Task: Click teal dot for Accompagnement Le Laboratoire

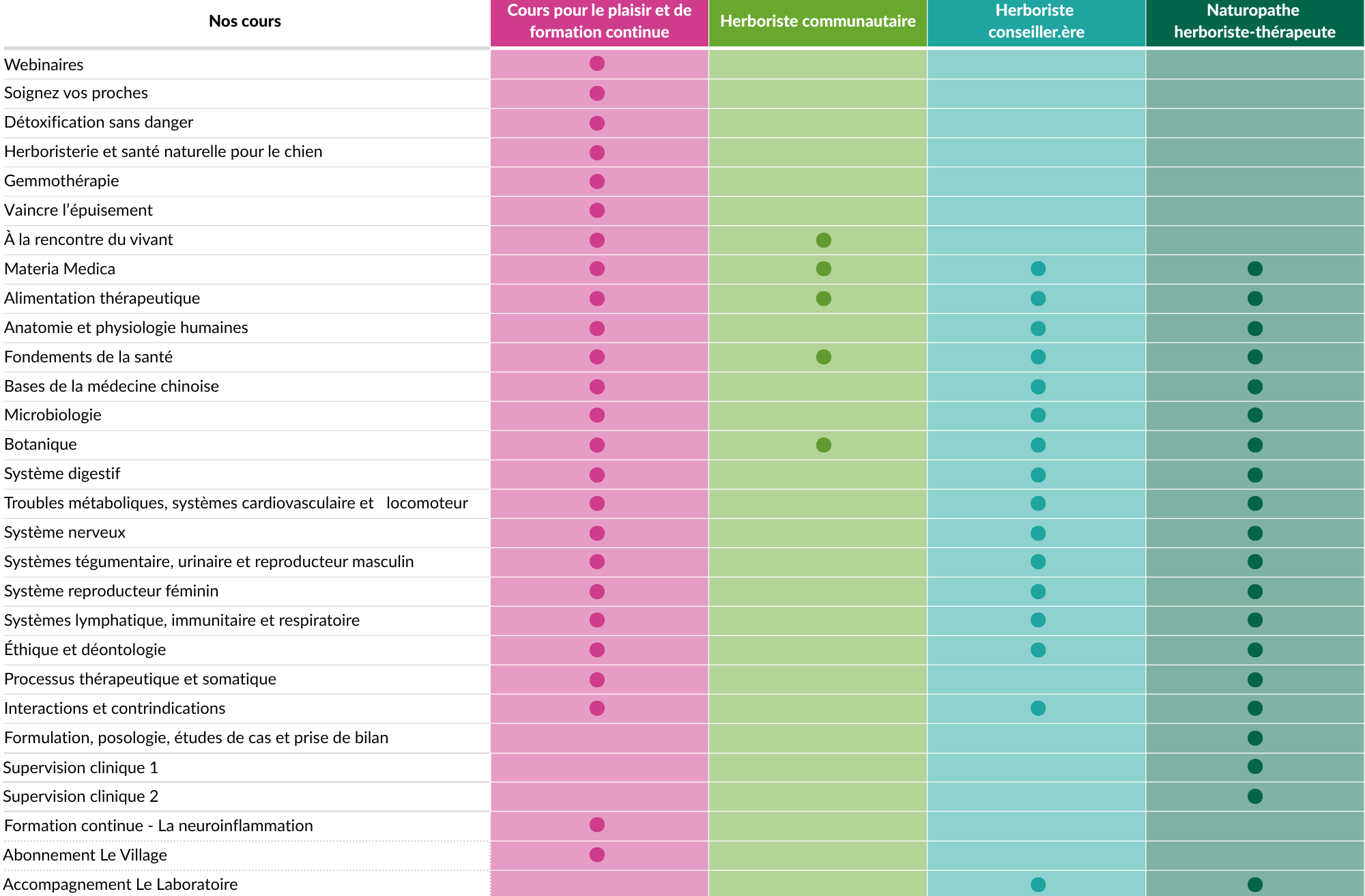Action: pyautogui.click(x=1038, y=884)
